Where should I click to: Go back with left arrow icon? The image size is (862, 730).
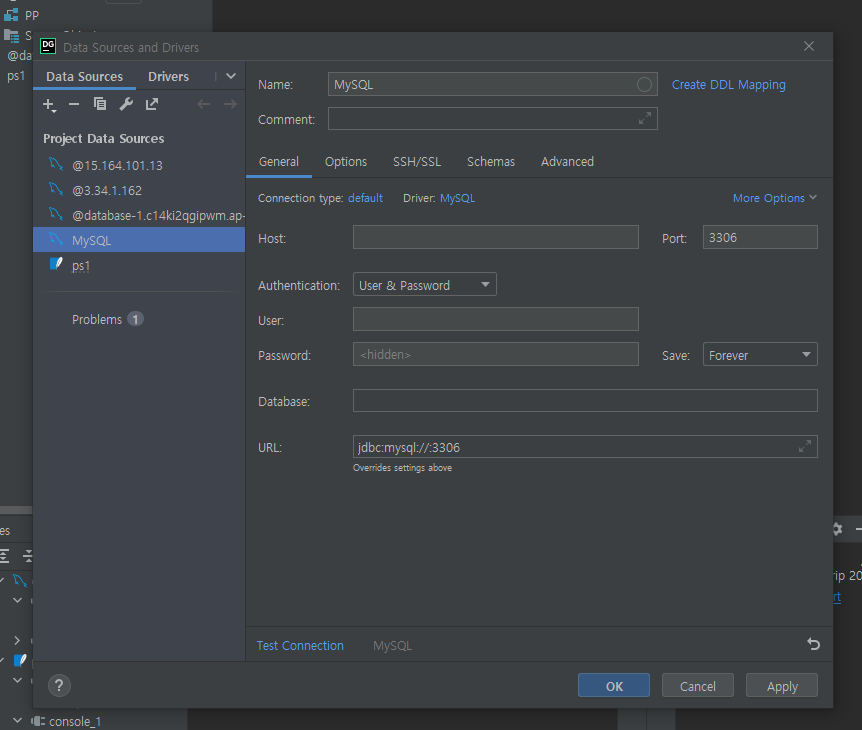(203, 104)
